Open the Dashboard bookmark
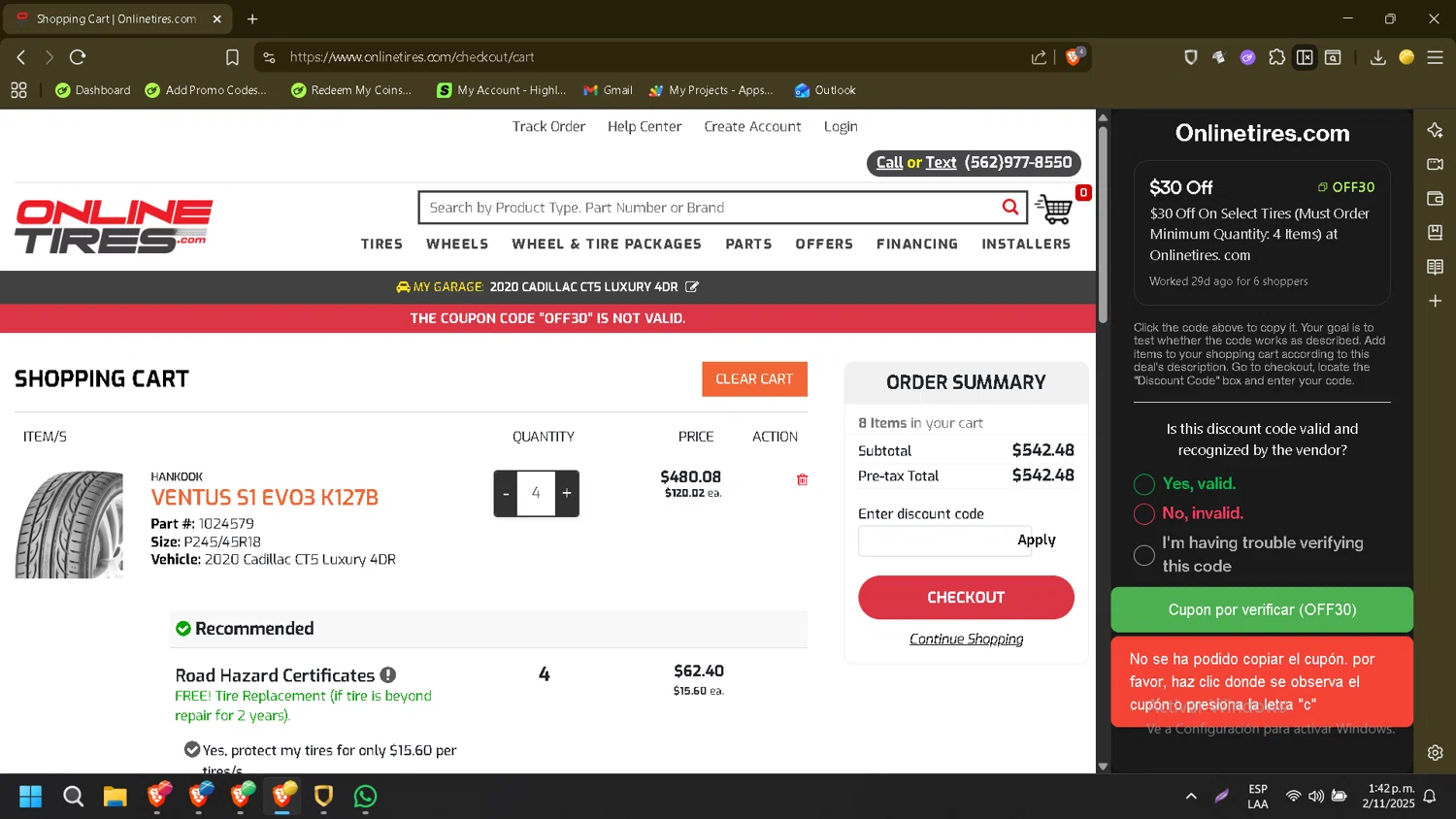1456x819 pixels. pyautogui.click(x=92, y=90)
